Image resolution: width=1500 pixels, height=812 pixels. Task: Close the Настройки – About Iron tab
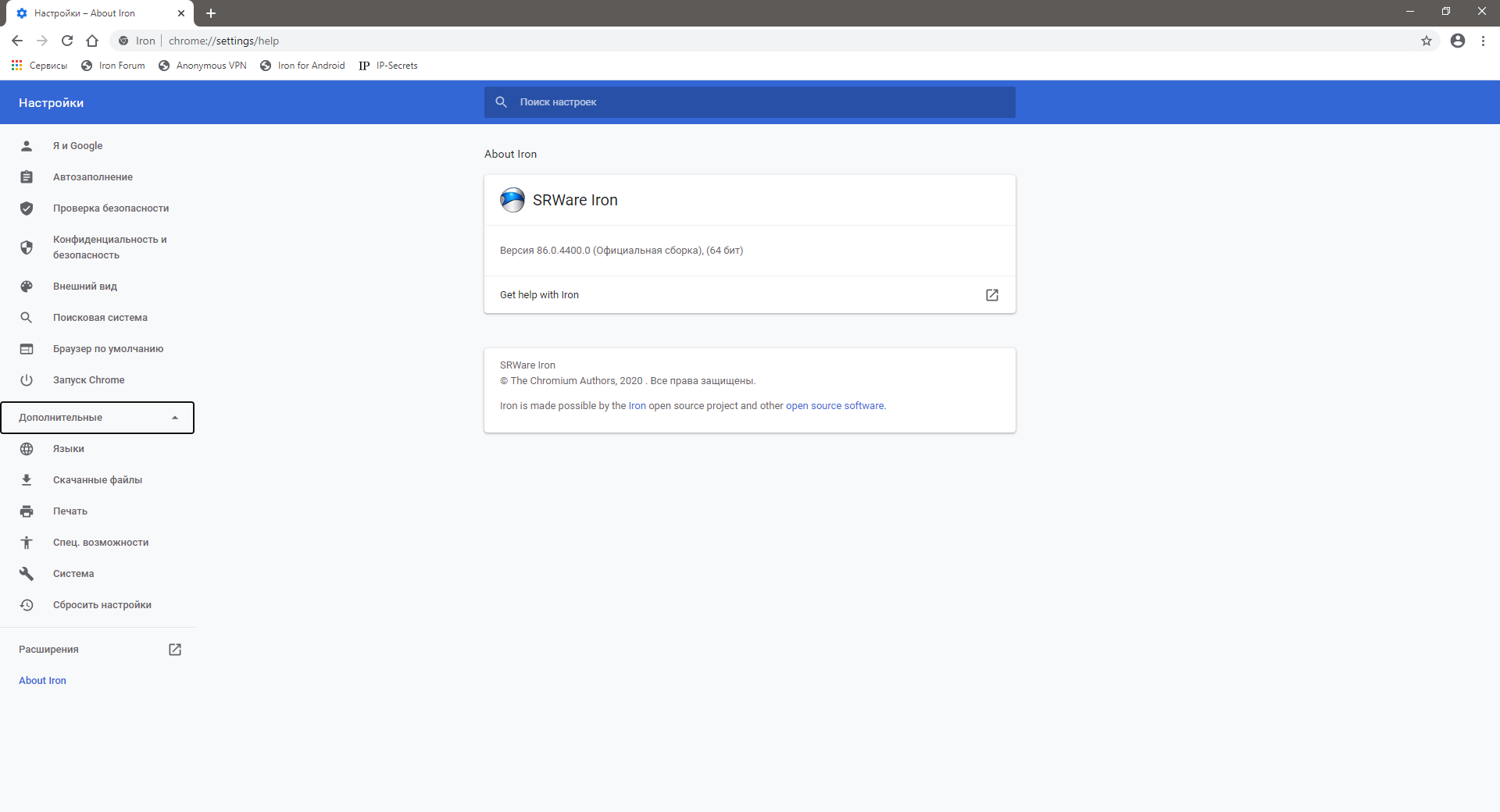point(181,13)
